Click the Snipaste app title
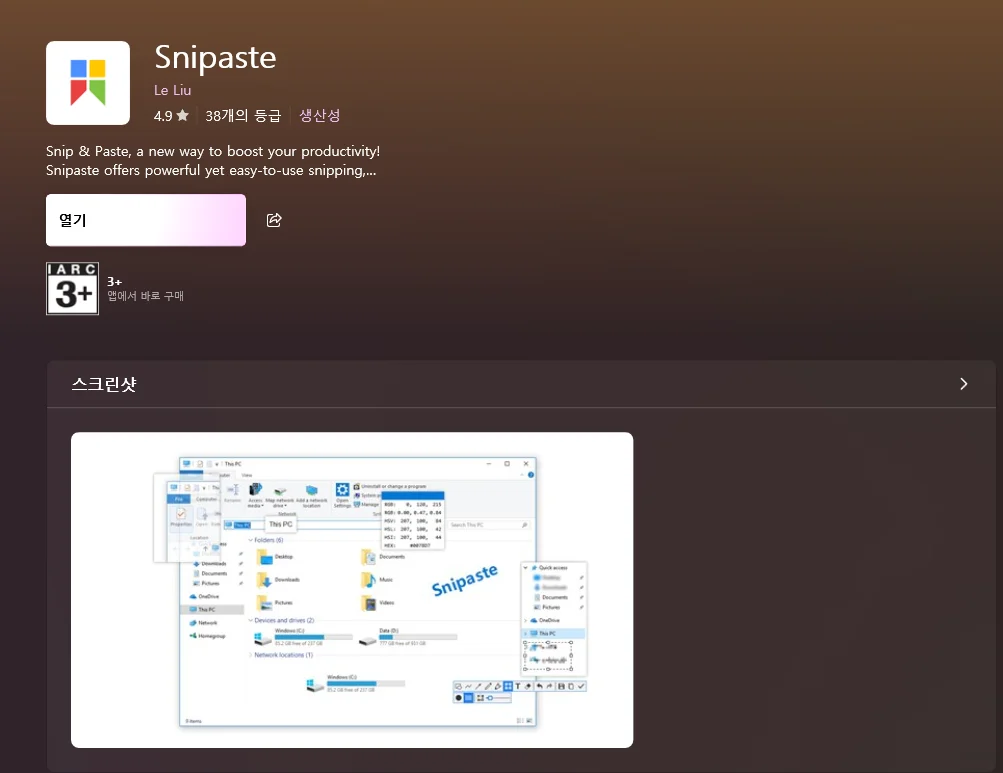Screen dimensions: 1003x773 tap(216, 58)
